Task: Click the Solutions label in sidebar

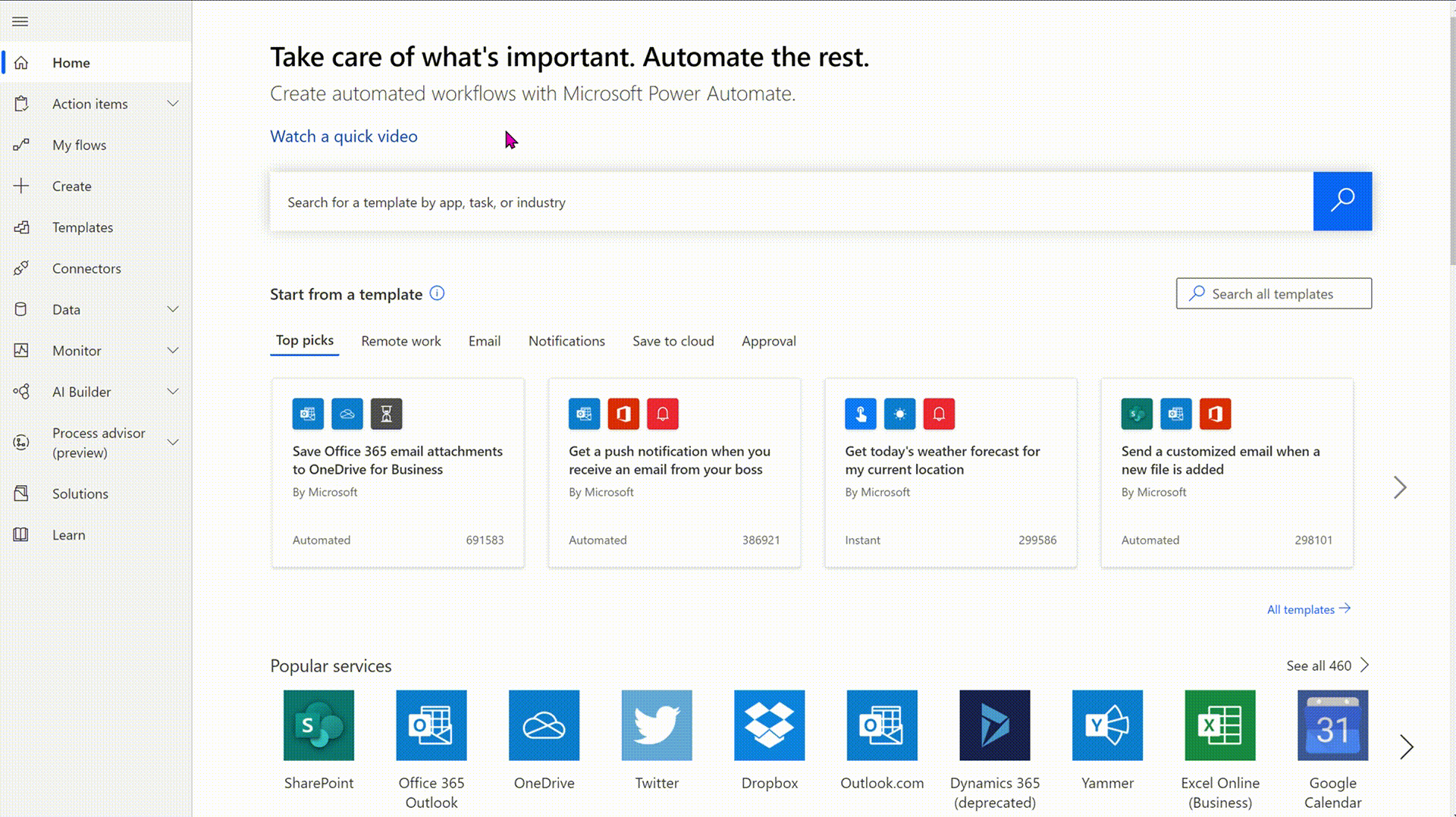Action: point(80,493)
